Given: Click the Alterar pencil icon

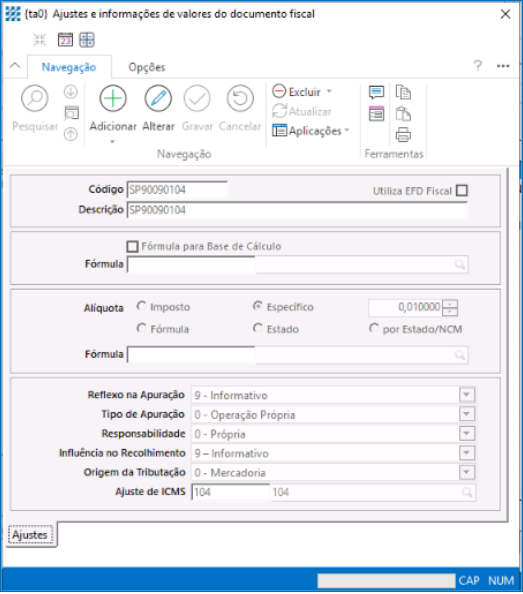Looking at the screenshot, I should pos(158,98).
